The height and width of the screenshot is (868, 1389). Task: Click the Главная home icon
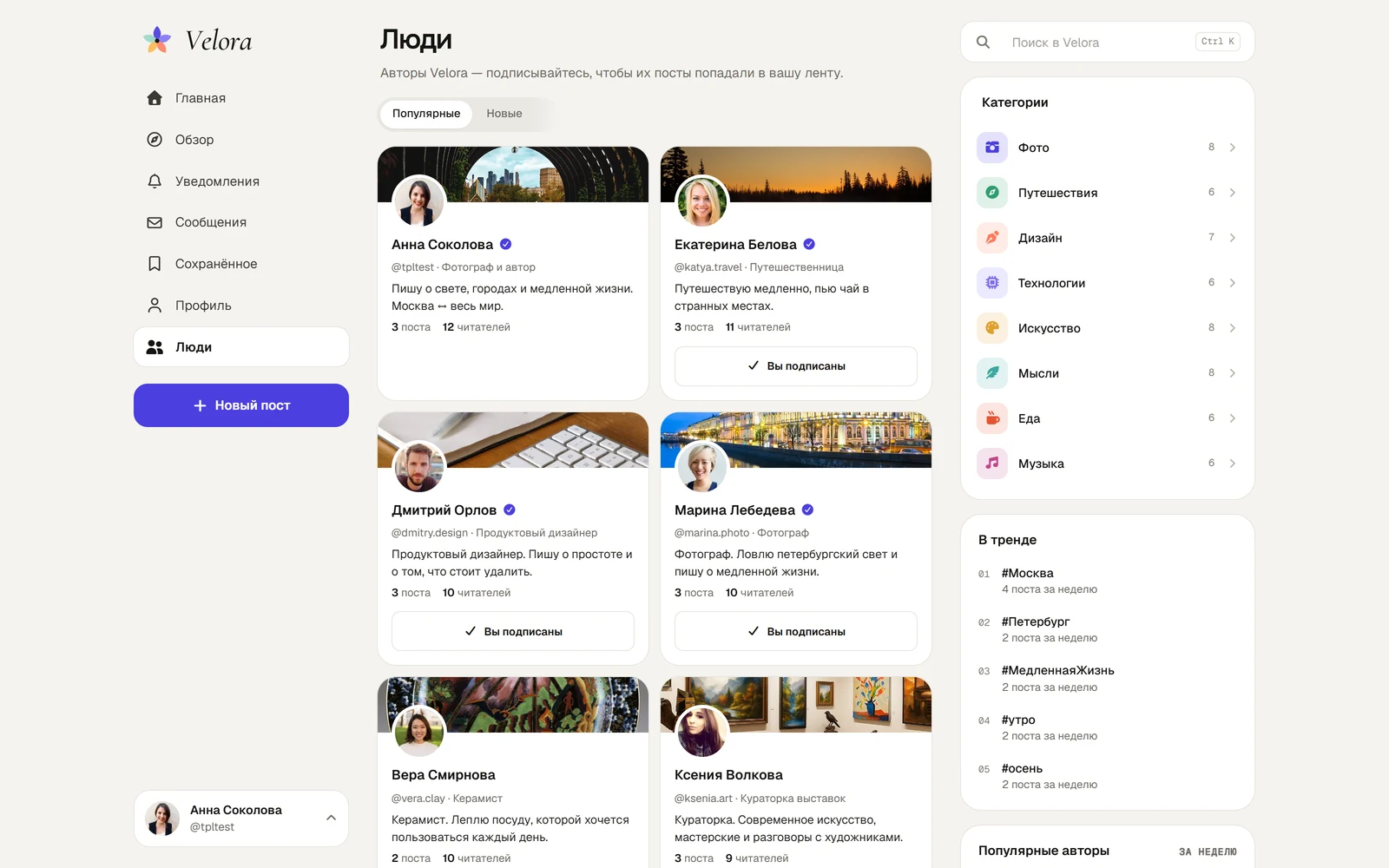[x=155, y=98]
